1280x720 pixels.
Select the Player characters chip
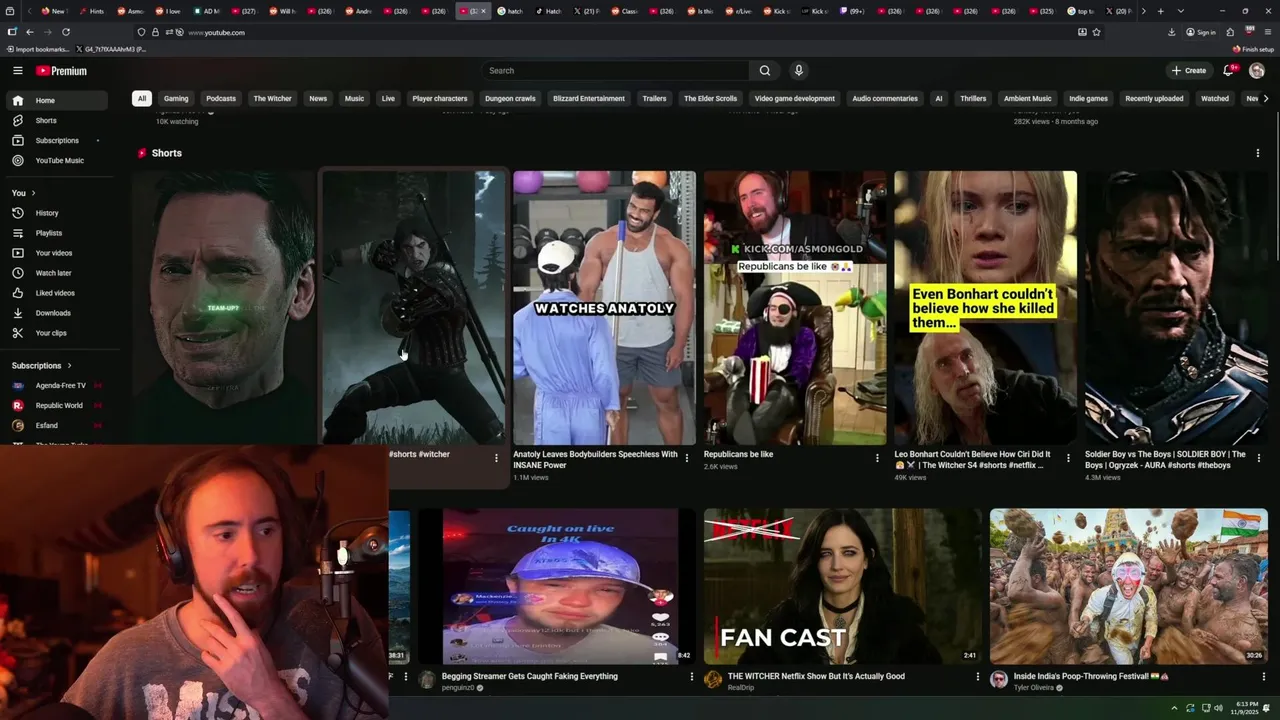coord(440,98)
